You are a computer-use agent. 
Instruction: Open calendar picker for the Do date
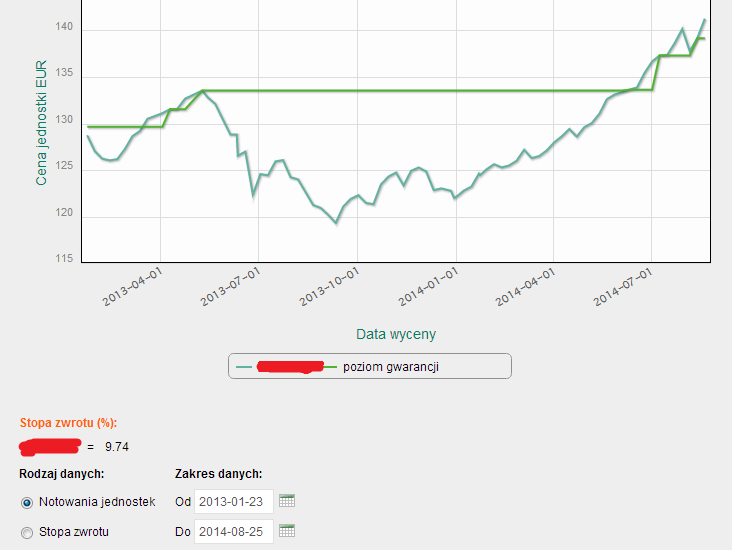[287, 531]
